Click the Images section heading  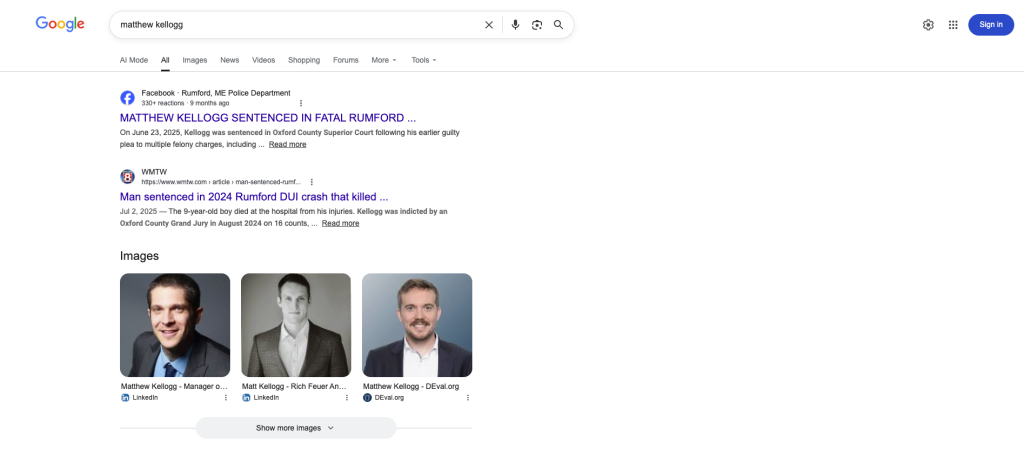[139, 255]
